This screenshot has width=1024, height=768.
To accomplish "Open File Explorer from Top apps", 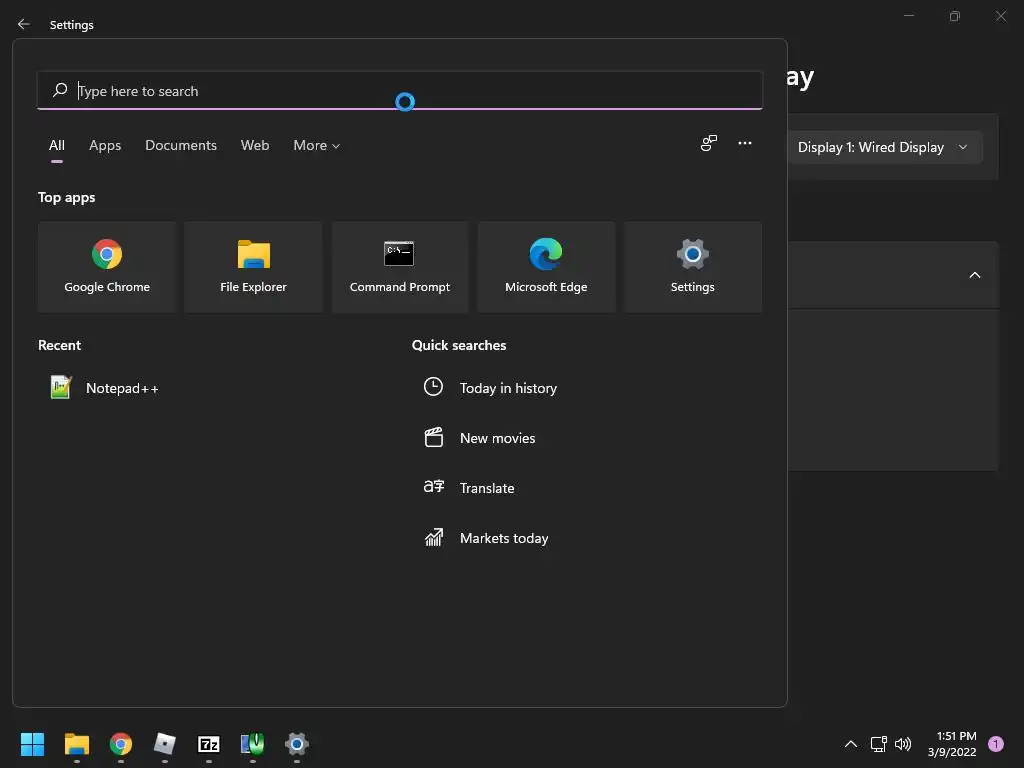I will (x=253, y=267).
